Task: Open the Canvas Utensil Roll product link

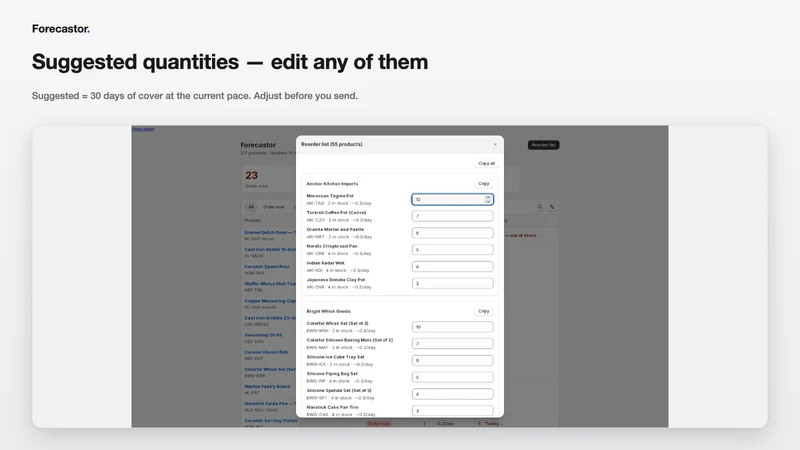Action: click(x=266, y=352)
